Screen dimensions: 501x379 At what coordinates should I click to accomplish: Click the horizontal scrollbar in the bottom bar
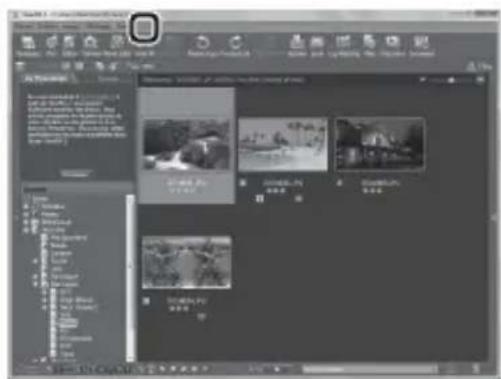(370, 369)
